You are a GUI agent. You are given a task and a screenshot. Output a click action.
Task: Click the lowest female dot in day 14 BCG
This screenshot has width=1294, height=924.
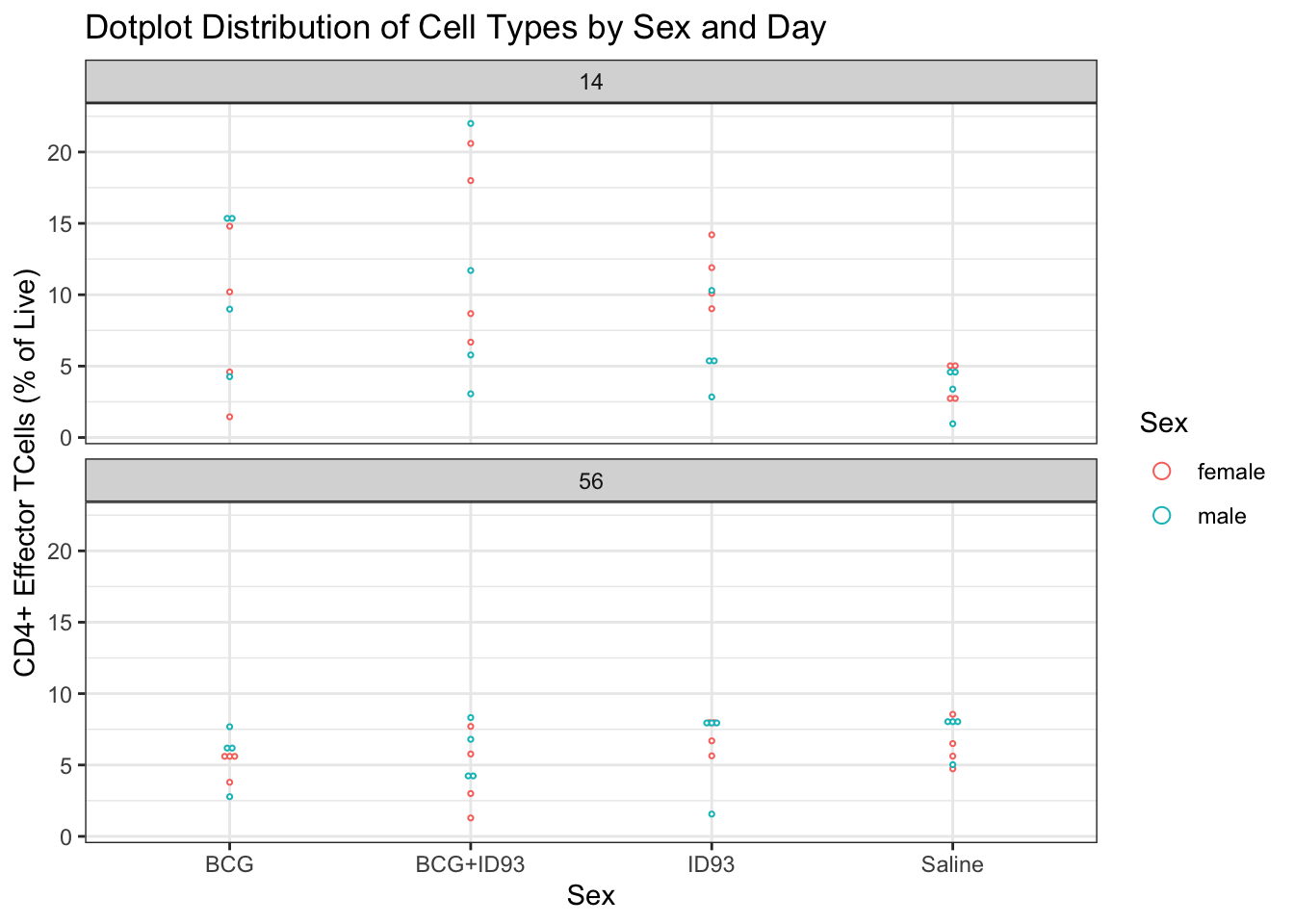point(229,417)
